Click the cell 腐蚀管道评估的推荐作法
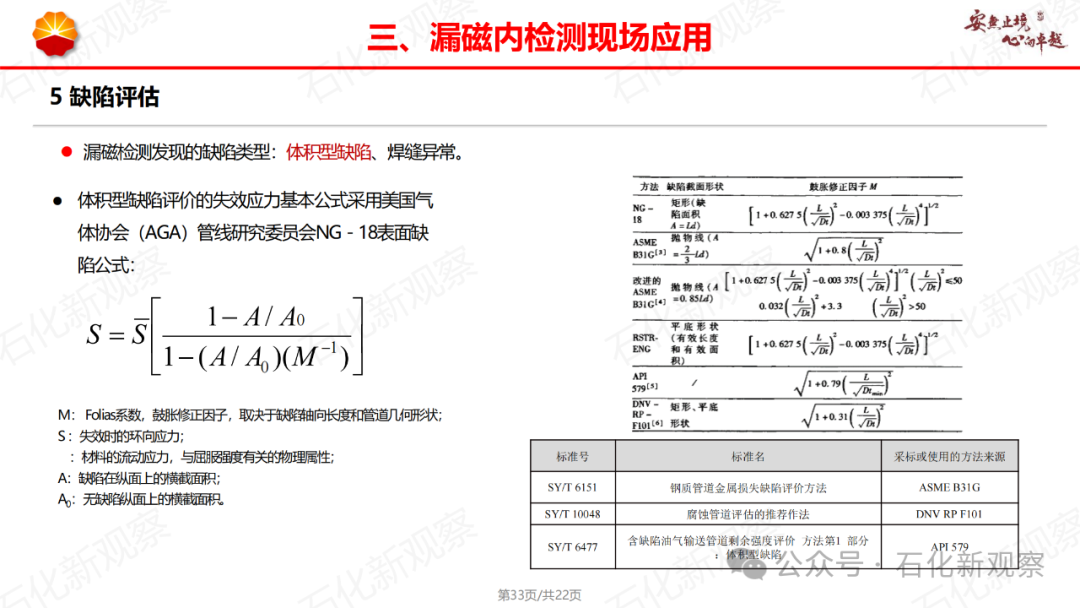The image size is (1080, 608). coord(748,514)
